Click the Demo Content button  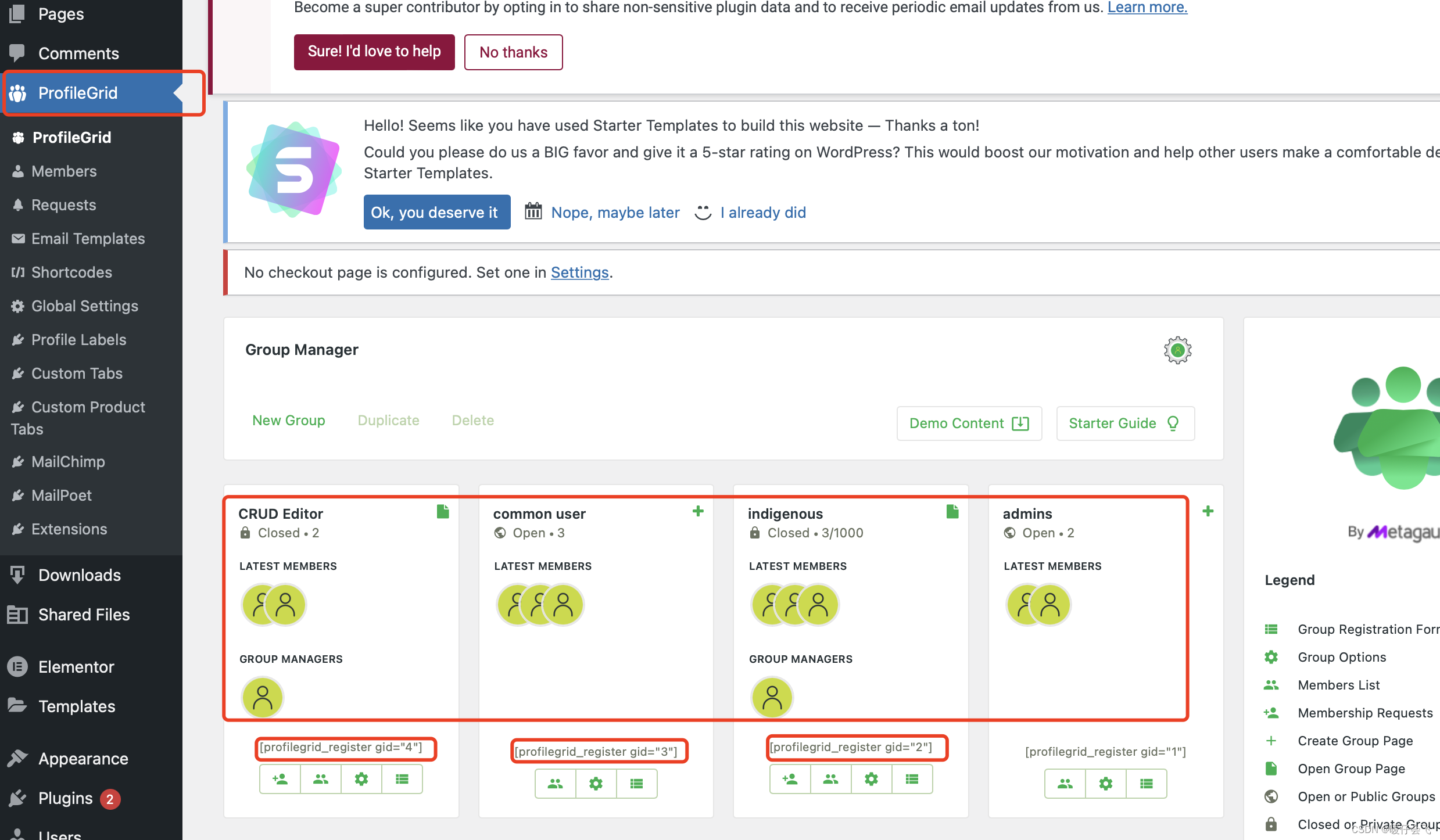click(x=969, y=423)
